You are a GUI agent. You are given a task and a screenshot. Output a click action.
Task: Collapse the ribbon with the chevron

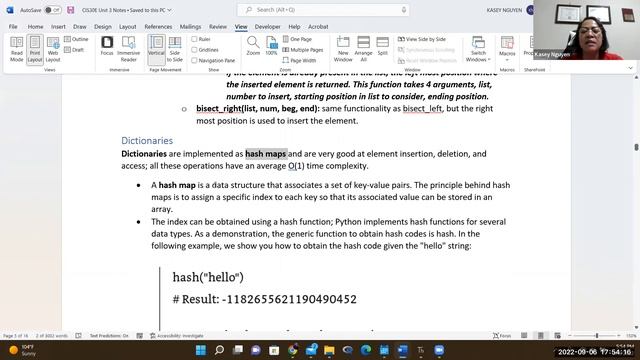[631, 68]
